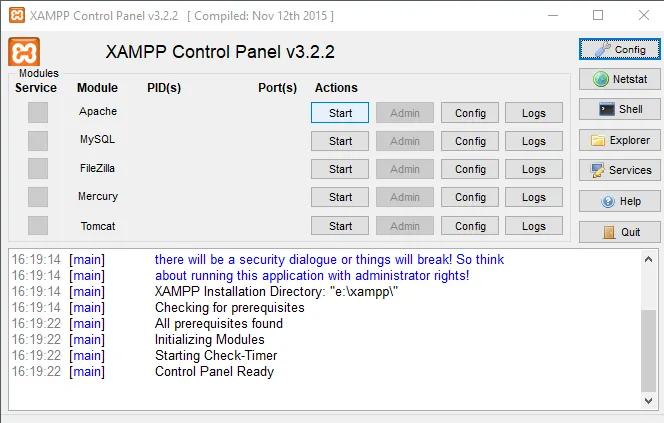
Task: Click the XAMPP orange logo icon
Action: (25, 52)
